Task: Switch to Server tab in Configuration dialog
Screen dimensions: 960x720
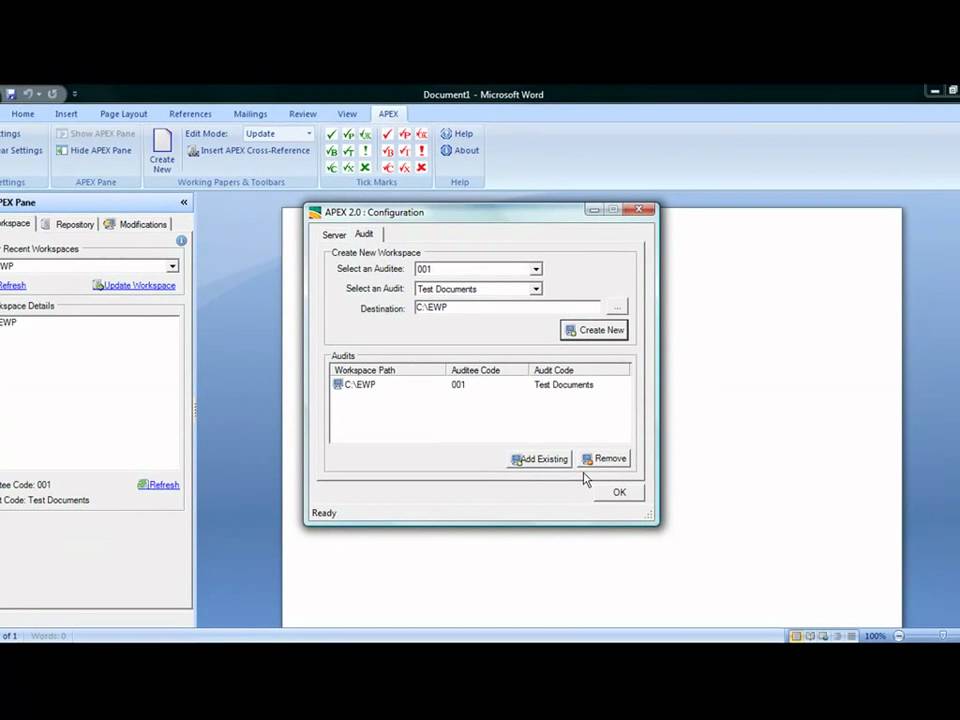Action: coord(334,235)
